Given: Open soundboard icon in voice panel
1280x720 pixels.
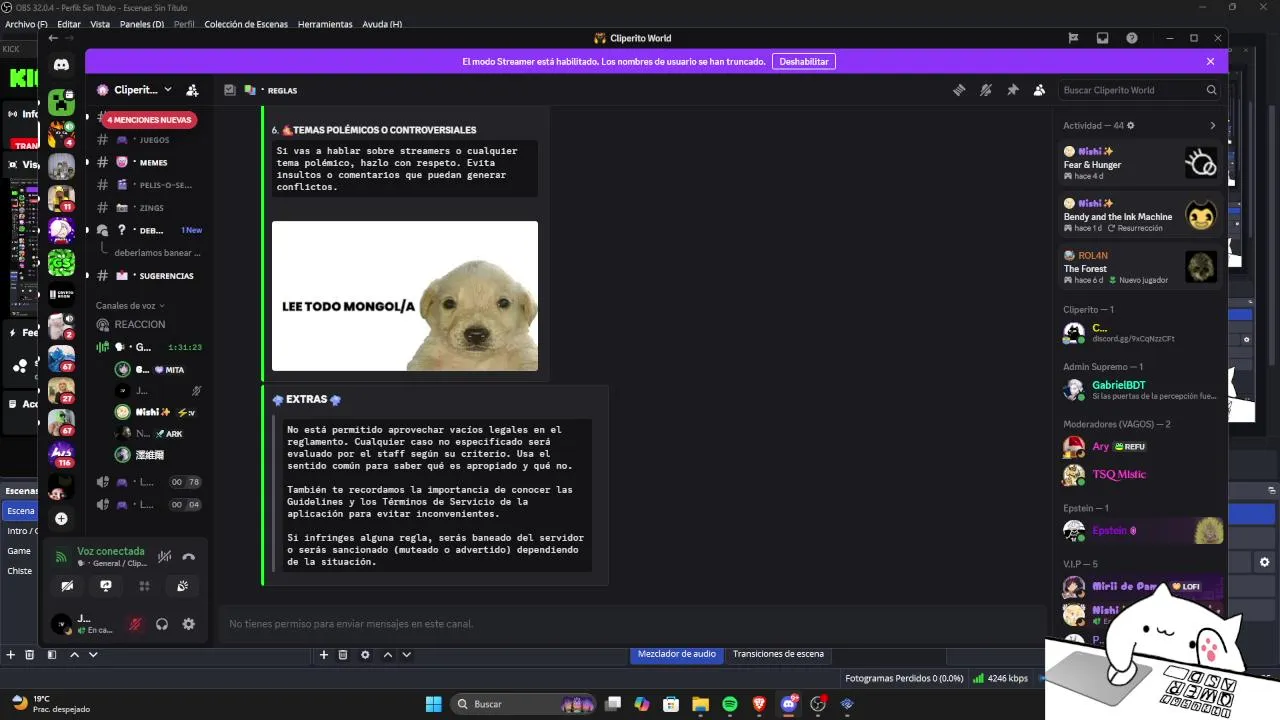Looking at the screenshot, I should click(x=182, y=586).
